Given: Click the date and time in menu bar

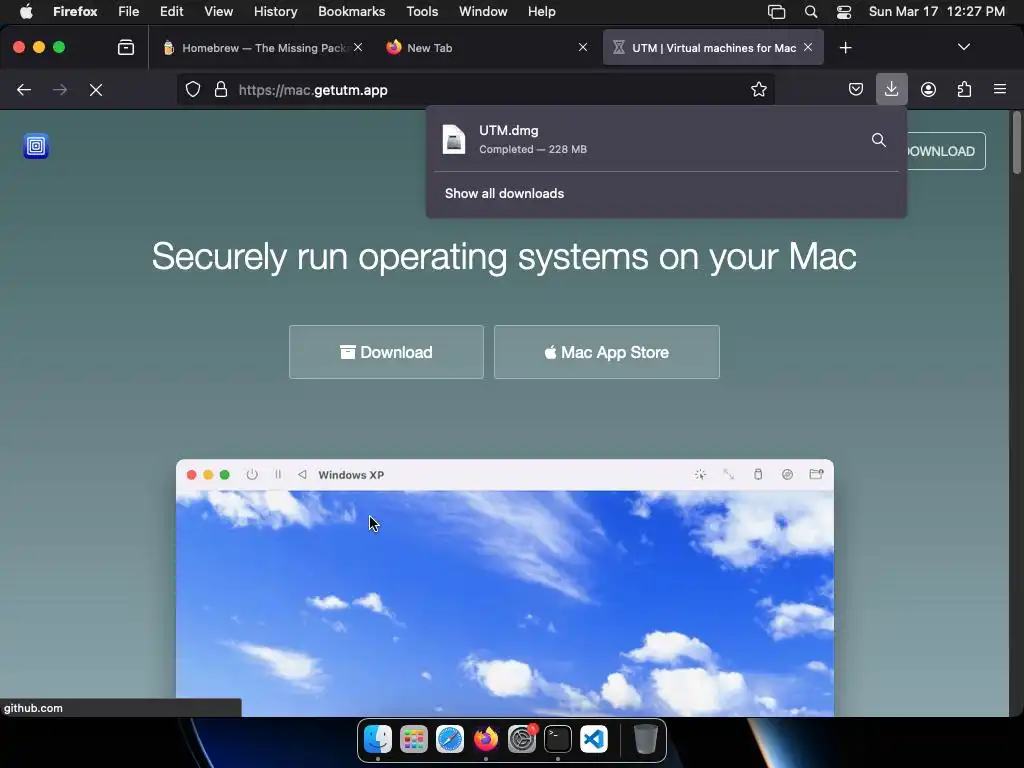Looking at the screenshot, I should (936, 12).
